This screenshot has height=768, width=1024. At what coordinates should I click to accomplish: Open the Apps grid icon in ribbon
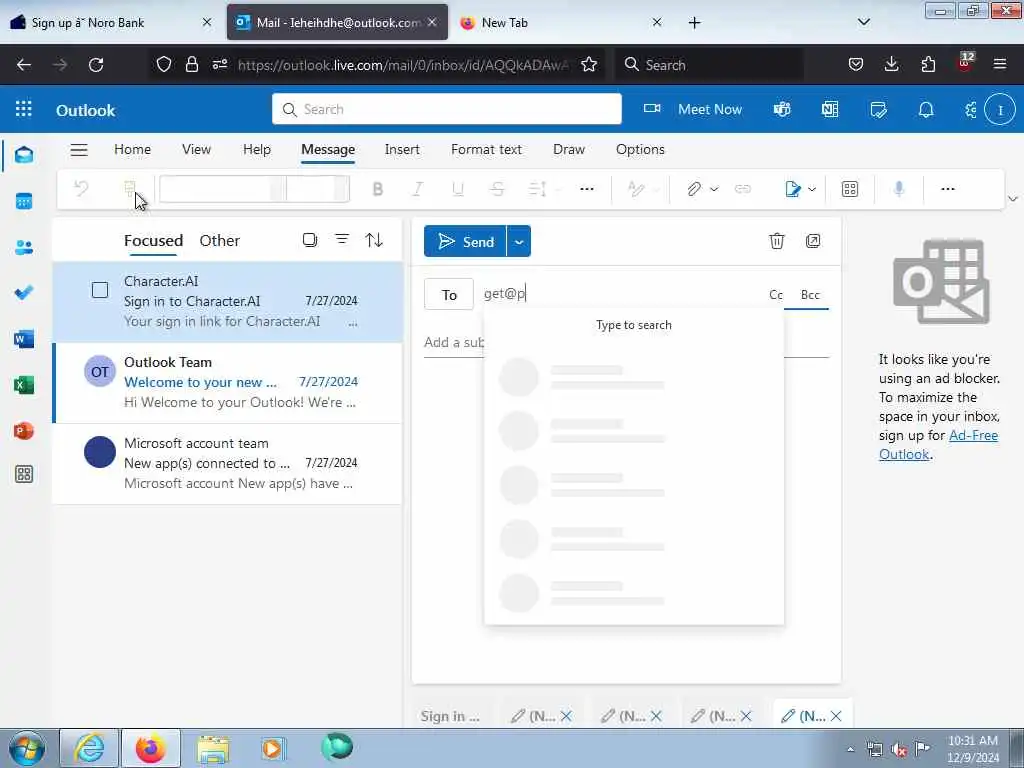(x=850, y=189)
